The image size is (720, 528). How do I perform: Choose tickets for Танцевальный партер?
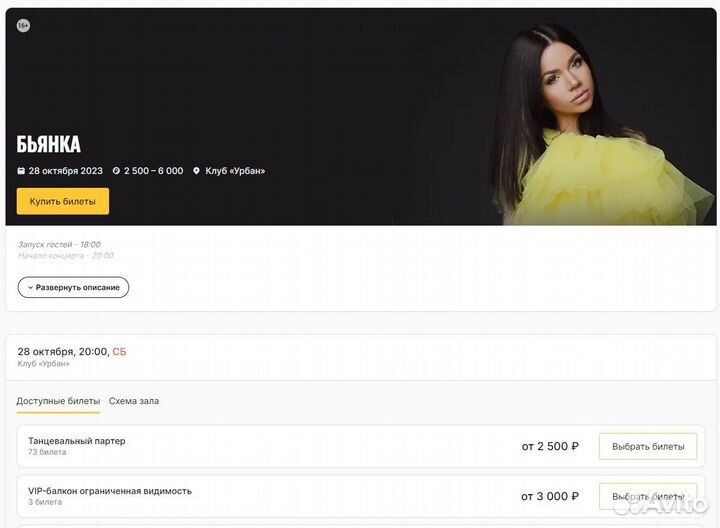[x=648, y=446]
